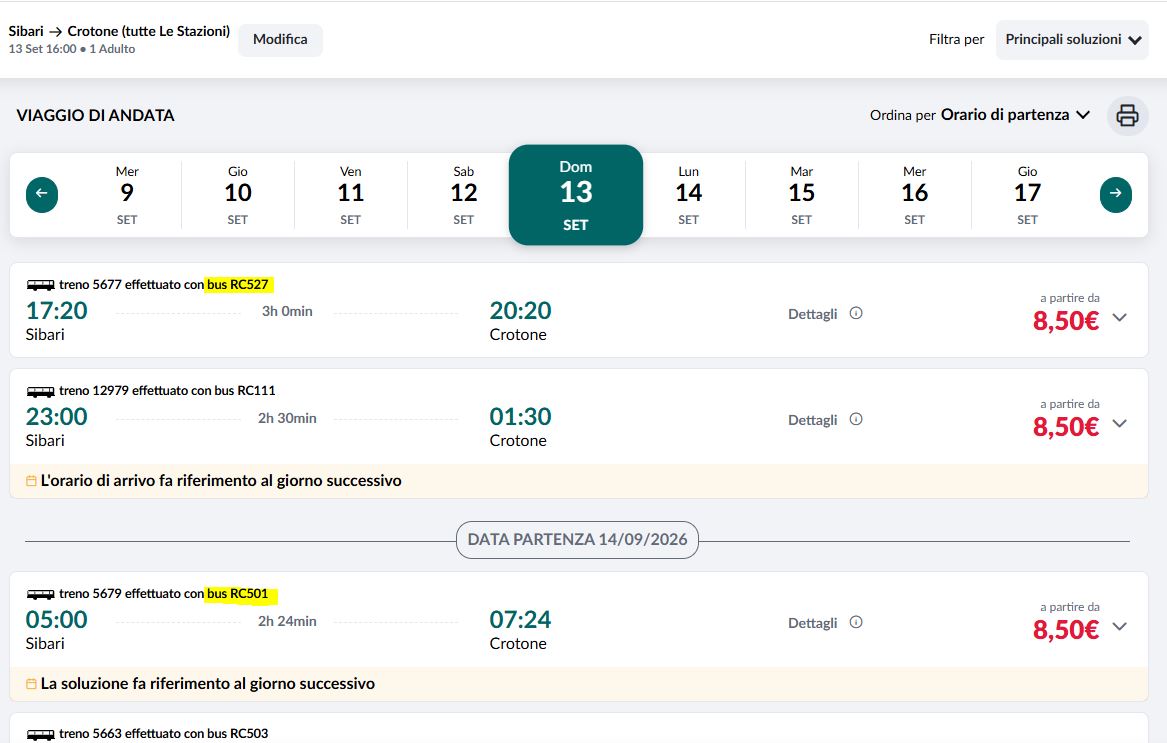Open Principali soluzioni filter dropdown
This screenshot has height=743, width=1167.
[x=1072, y=39]
